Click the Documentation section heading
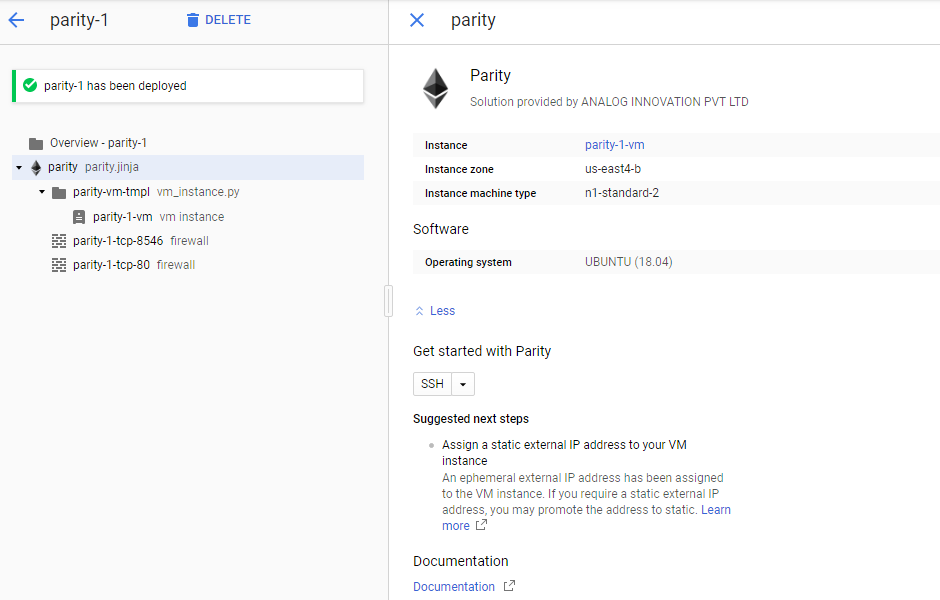 coord(460,561)
